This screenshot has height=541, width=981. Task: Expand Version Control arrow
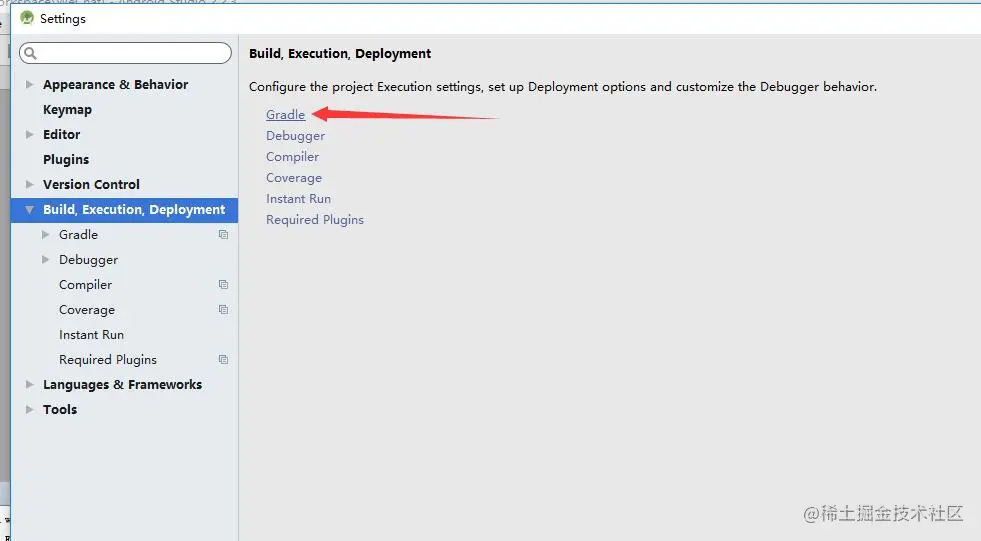(x=29, y=185)
